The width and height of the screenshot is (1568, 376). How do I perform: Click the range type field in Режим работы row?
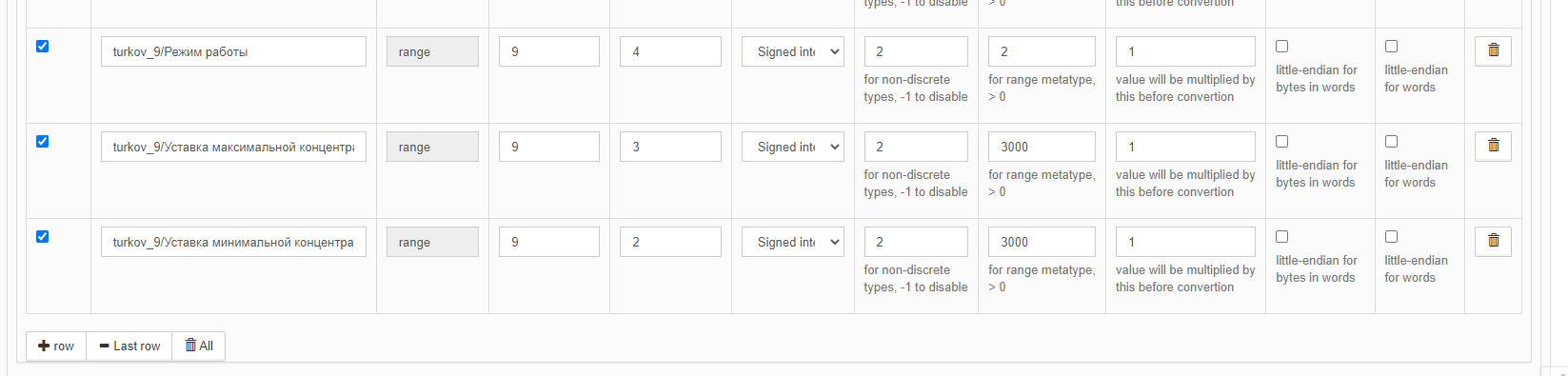click(x=432, y=51)
